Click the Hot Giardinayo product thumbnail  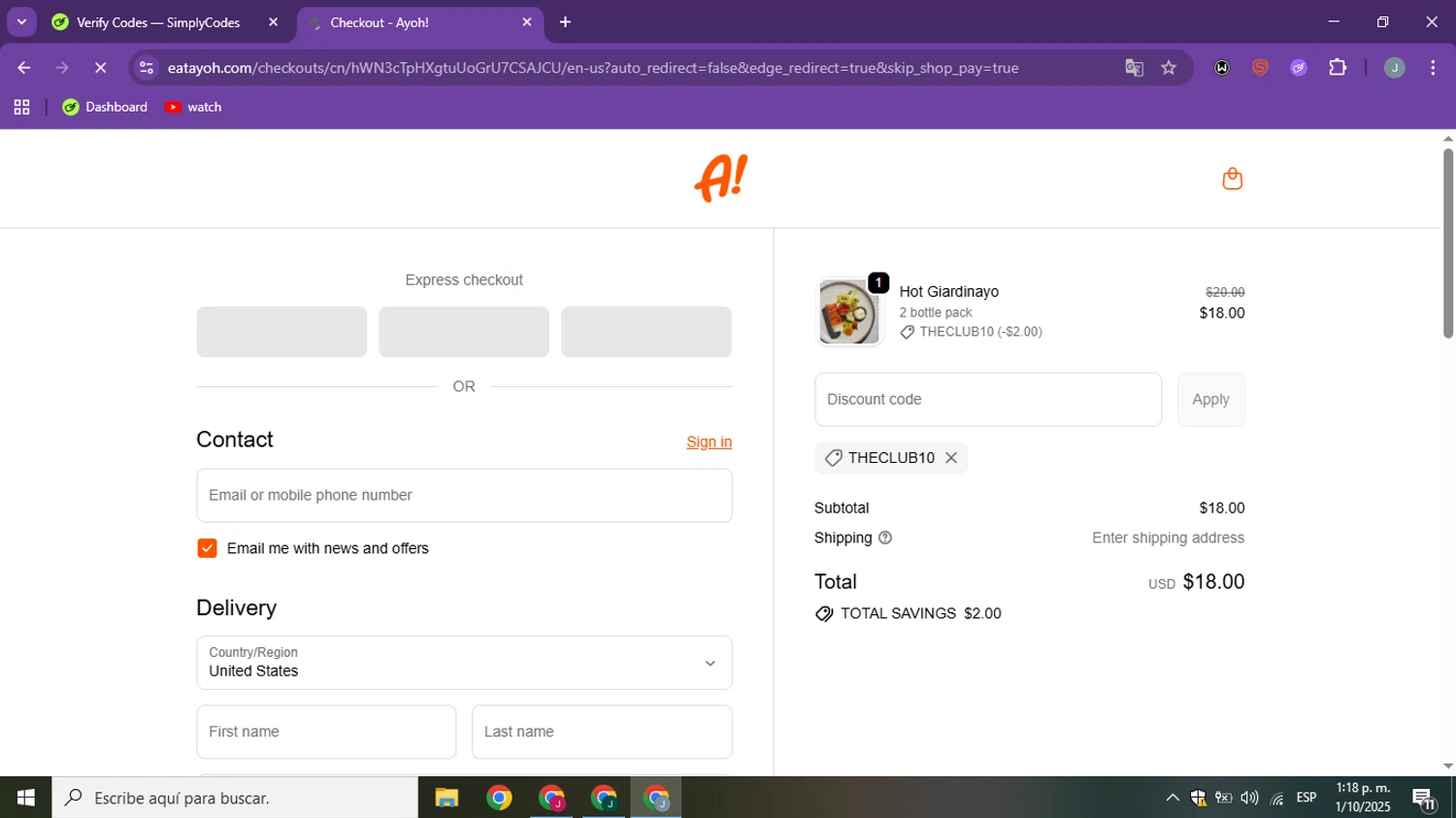coord(848,311)
